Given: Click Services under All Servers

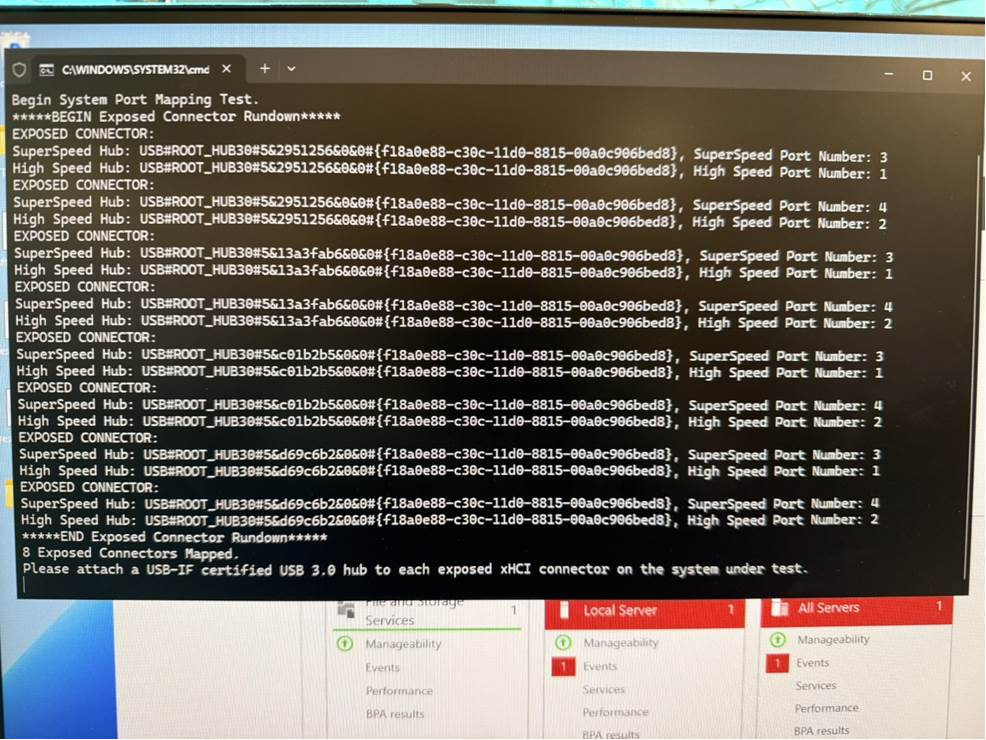Looking at the screenshot, I should 816,685.
